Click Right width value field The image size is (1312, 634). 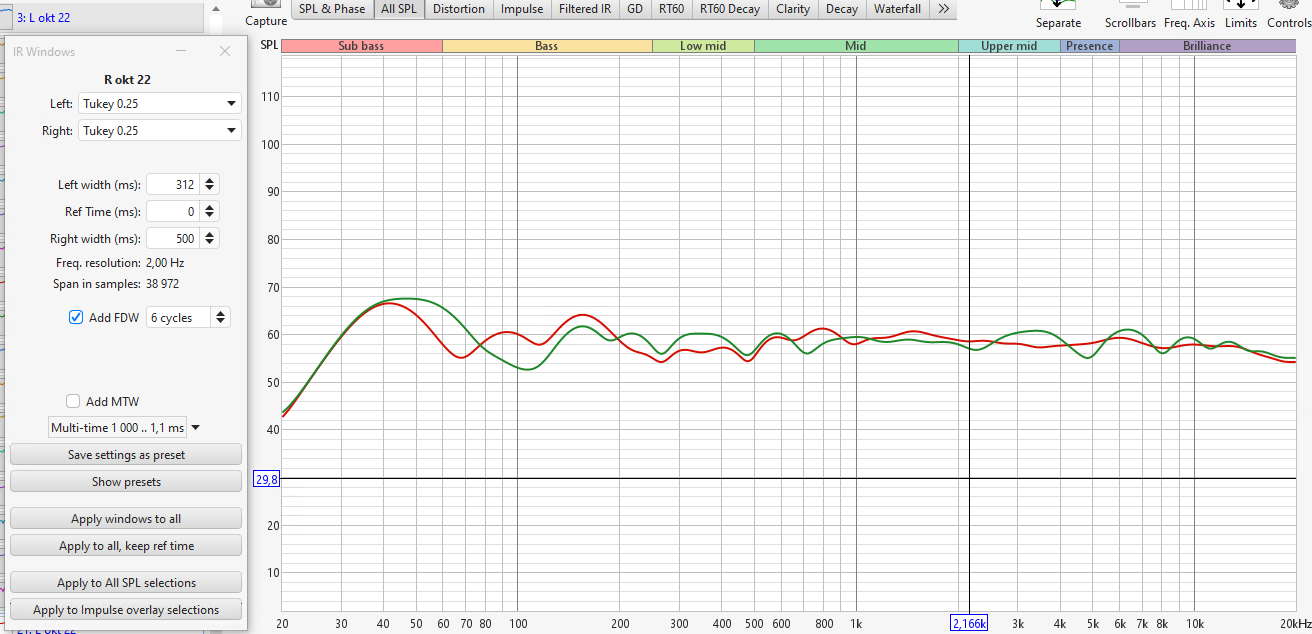click(173, 238)
